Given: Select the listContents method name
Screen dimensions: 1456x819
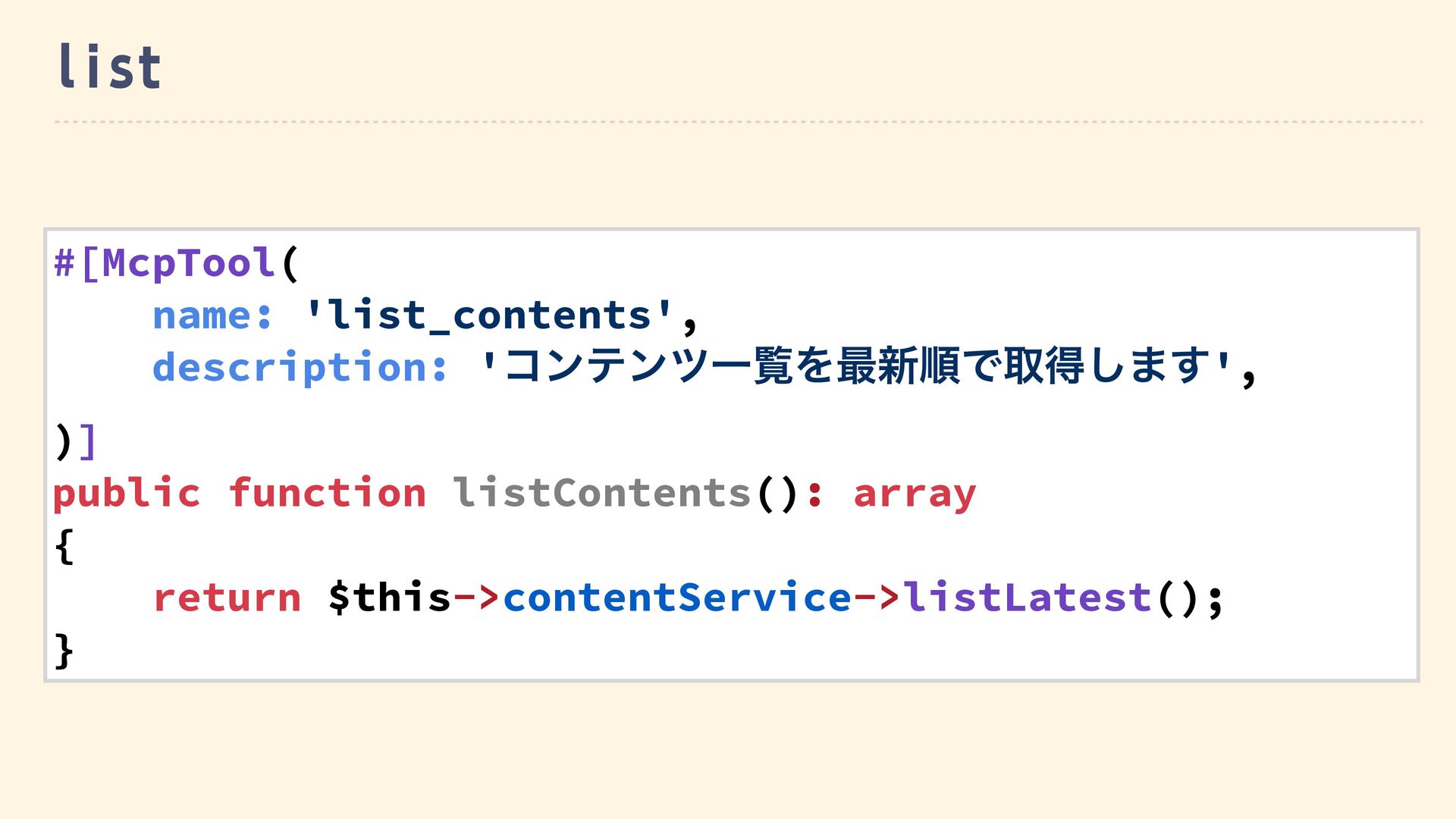Looking at the screenshot, I should click(x=601, y=494).
